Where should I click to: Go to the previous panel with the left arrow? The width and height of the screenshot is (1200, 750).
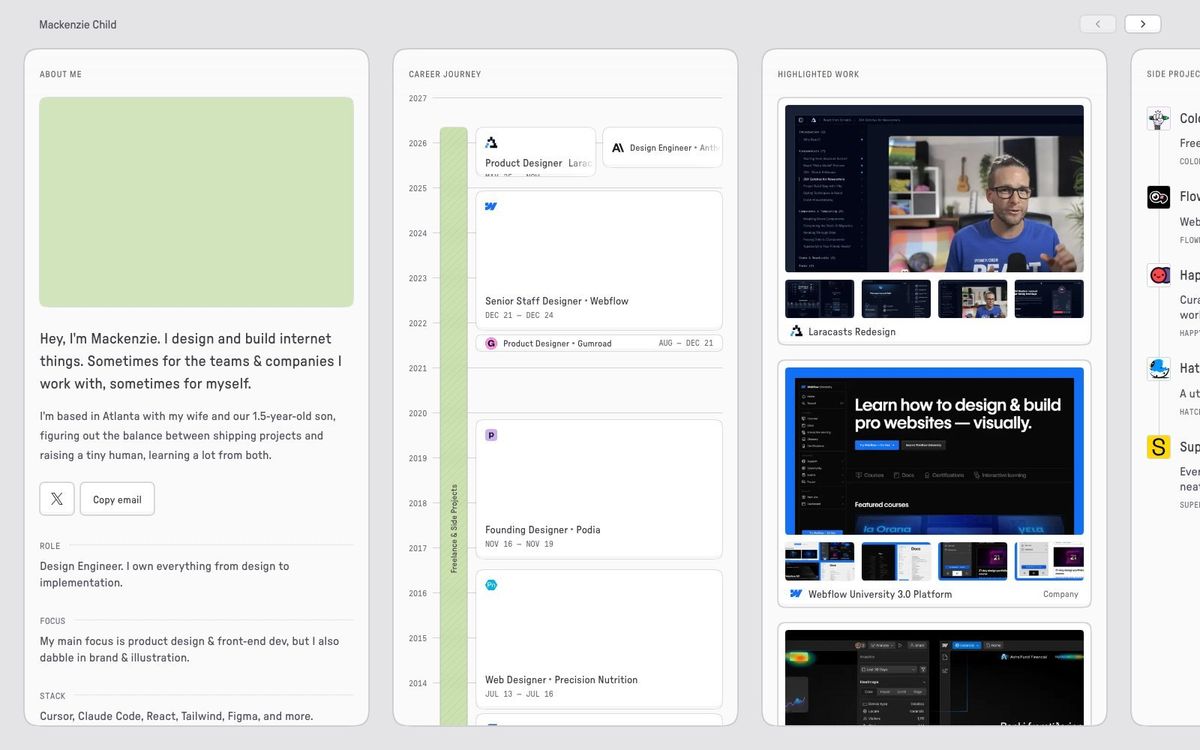1098,24
